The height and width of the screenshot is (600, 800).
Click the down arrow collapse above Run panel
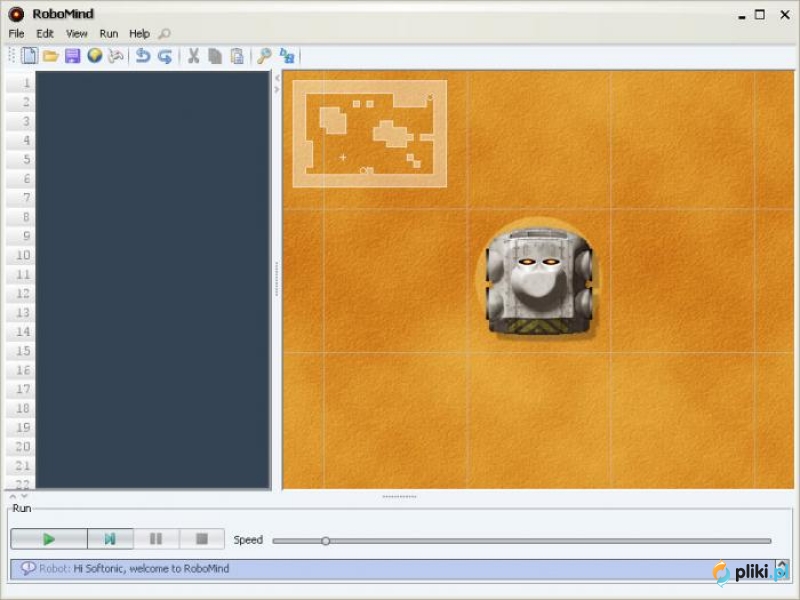pyautogui.click(x=23, y=496)
